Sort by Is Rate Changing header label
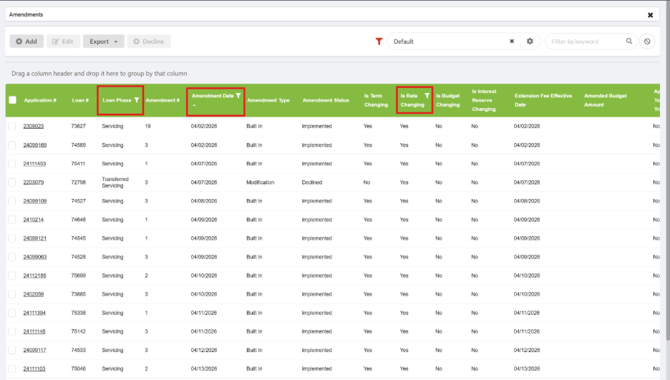 tap(412, 100)
